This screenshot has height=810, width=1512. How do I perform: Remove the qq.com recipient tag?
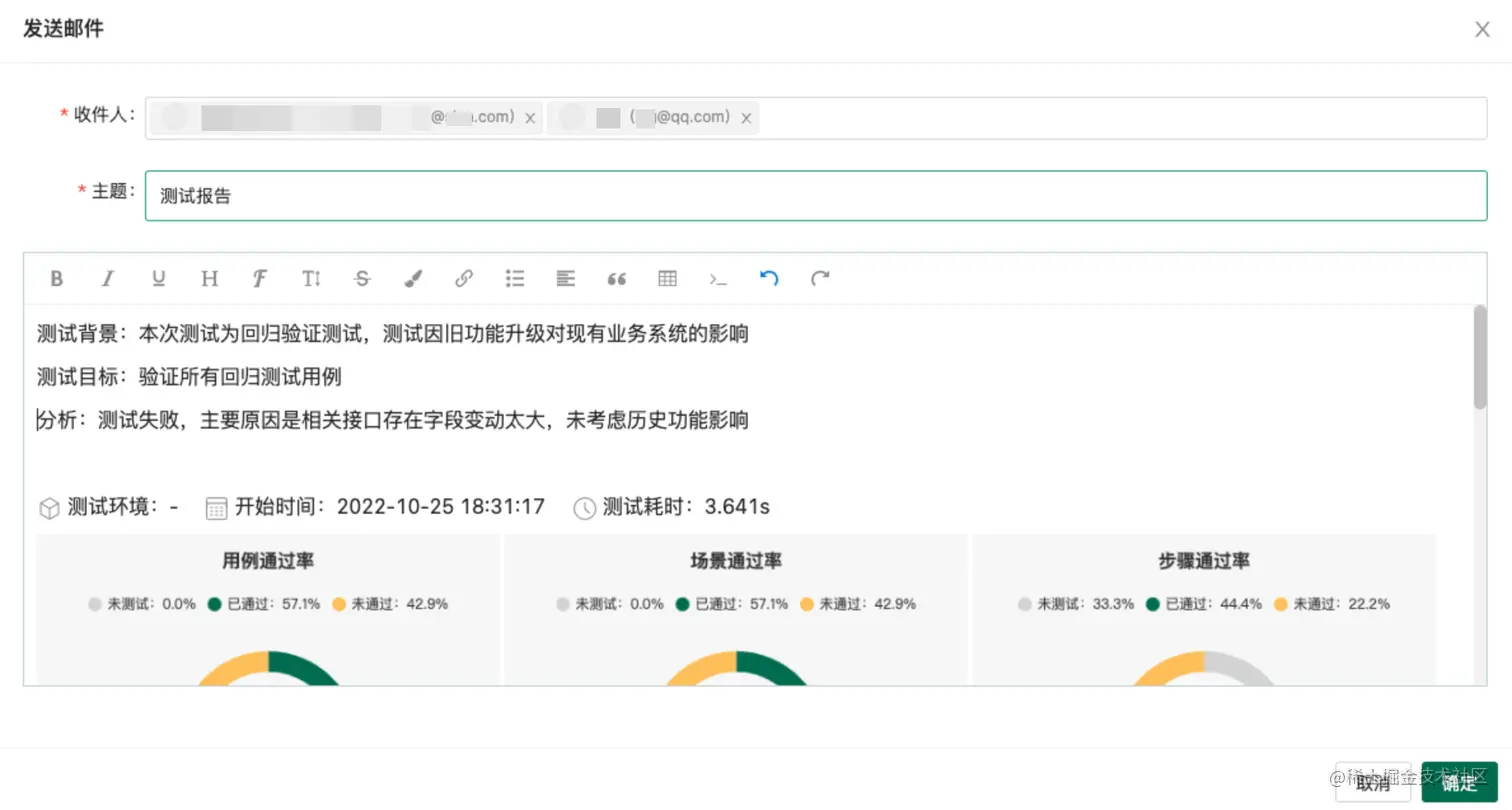coord(746,118)
